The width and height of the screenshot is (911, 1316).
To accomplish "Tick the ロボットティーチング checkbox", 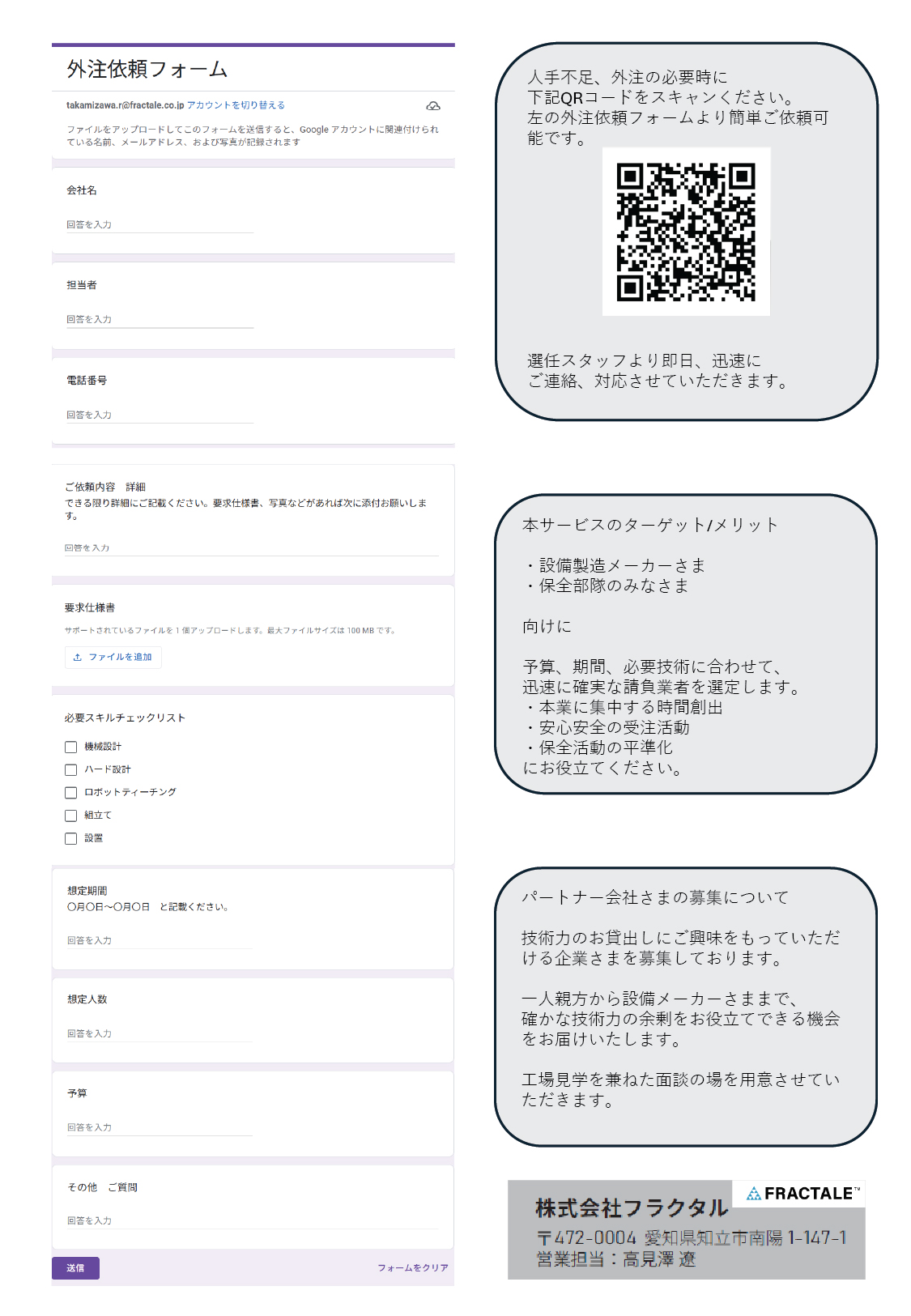I will click(x=71, y=792).
